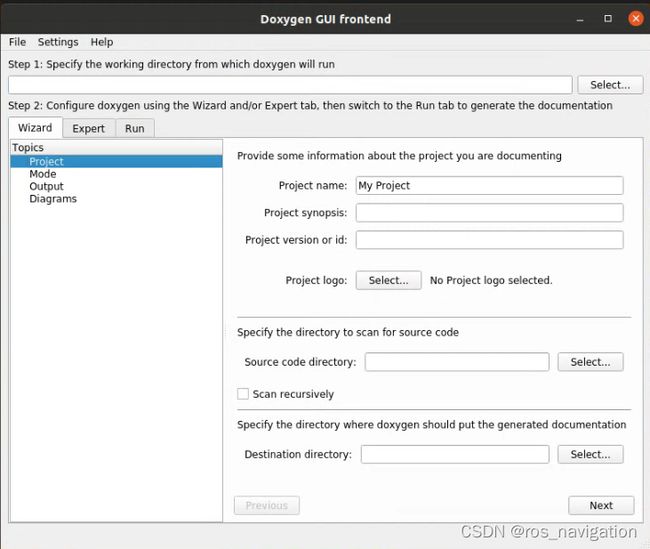This screenshot has height=549, width=650.
Task: Click the working directory input field
Action: tap(290, 85)
